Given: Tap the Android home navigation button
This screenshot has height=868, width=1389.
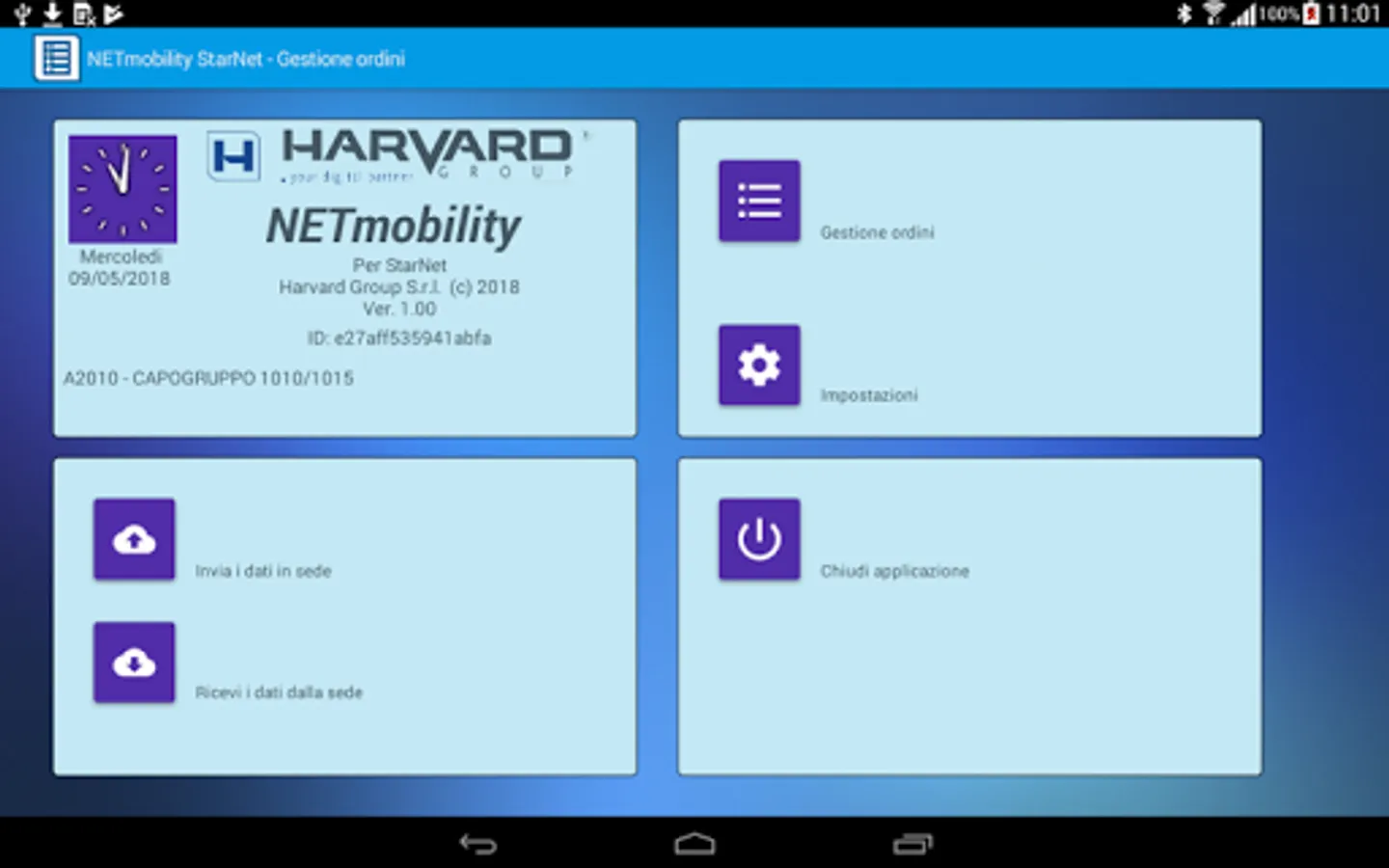Looking at the screenshot, I should (x=694, y=844).
